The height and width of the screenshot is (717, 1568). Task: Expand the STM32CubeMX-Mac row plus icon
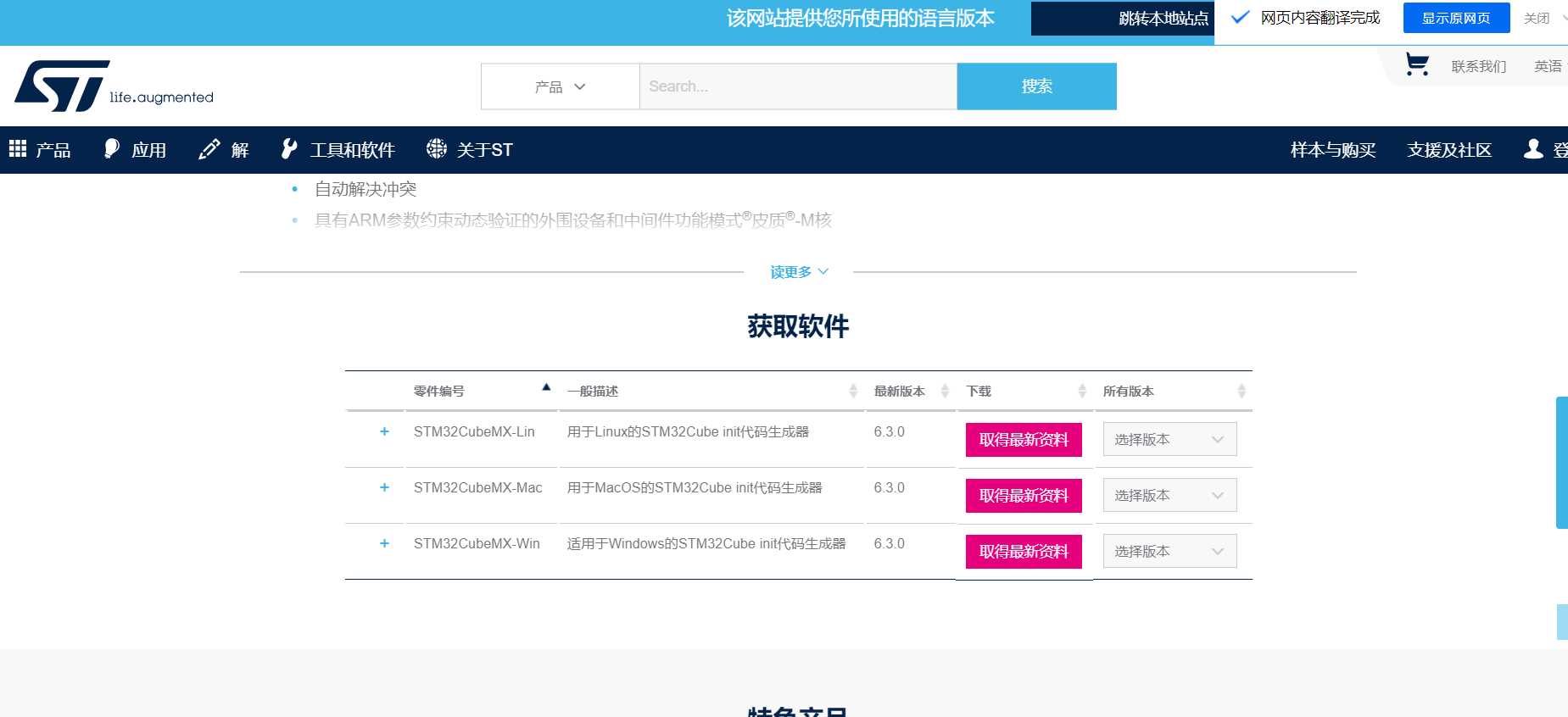coord(384,487)
